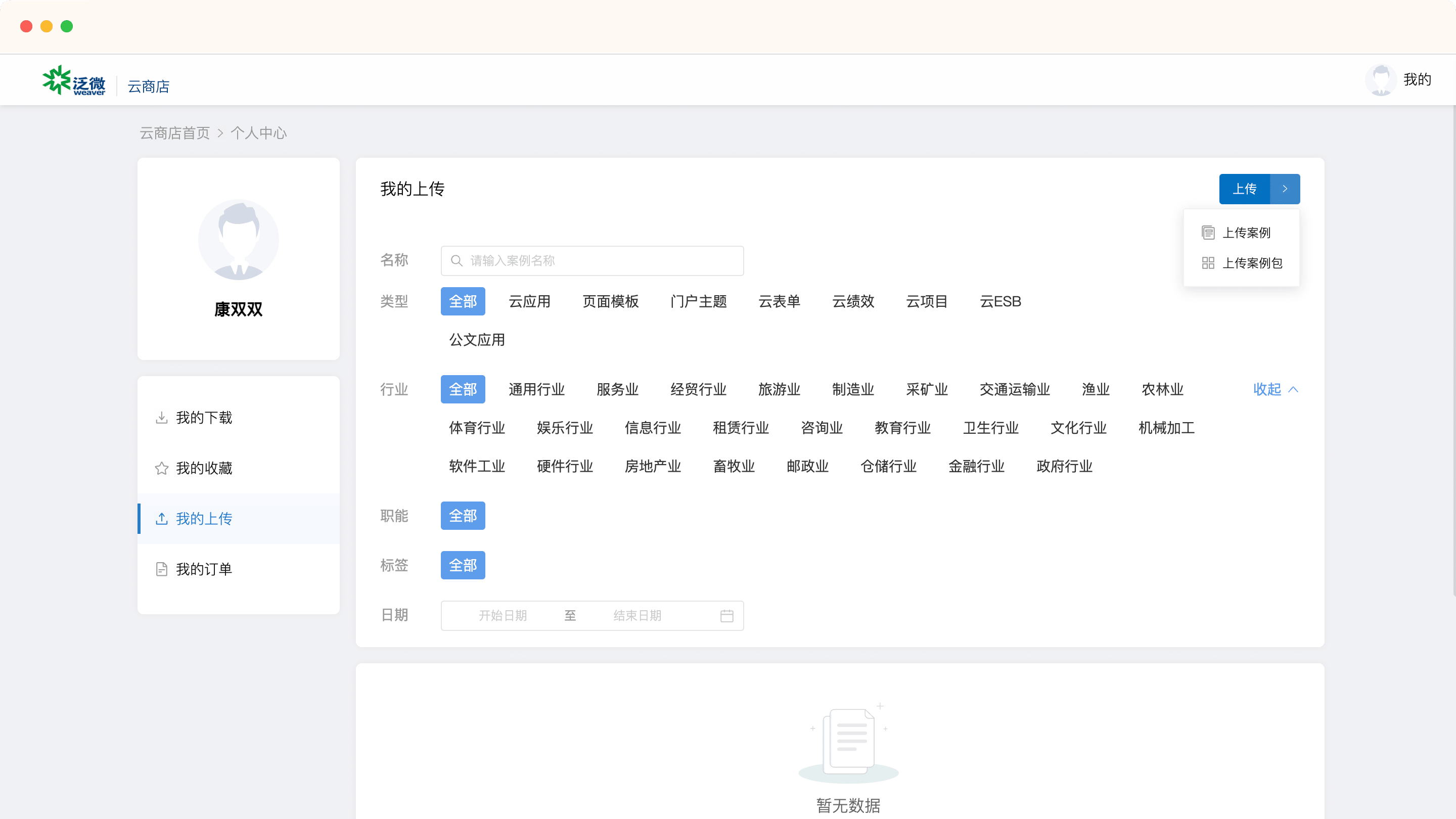This screenshot has height=819, width=1456.
Task: Filter by 教育行业 industry
Action: (902, 428)
